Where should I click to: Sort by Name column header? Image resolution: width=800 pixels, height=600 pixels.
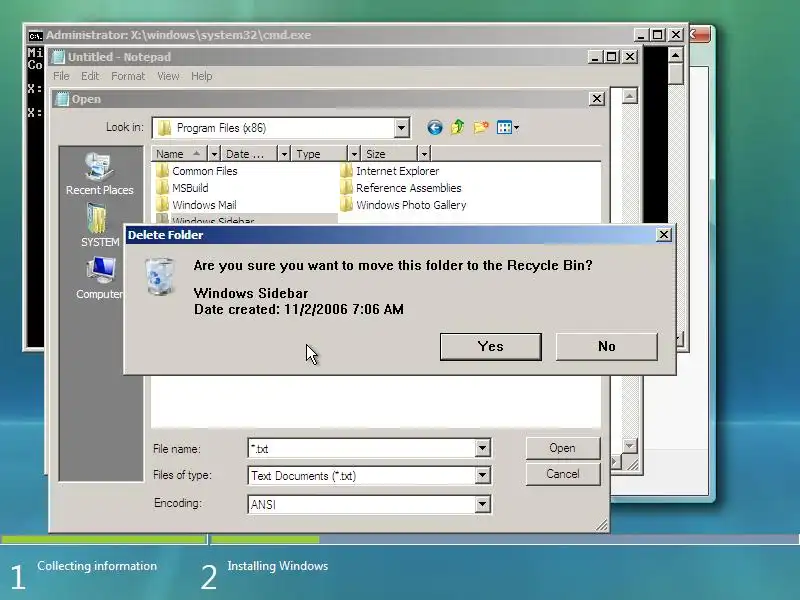pyautogui.click(x=179, y=154)
